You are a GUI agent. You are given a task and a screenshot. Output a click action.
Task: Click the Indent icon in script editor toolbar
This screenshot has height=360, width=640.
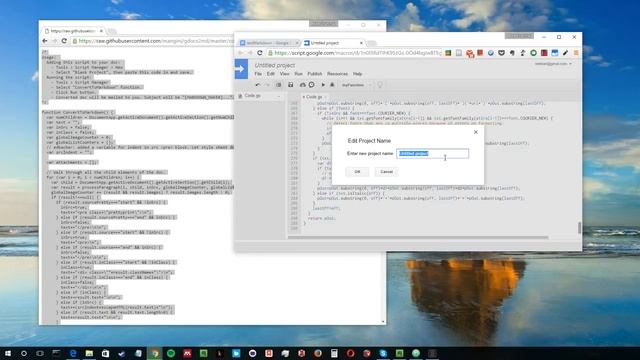(278, 85)
